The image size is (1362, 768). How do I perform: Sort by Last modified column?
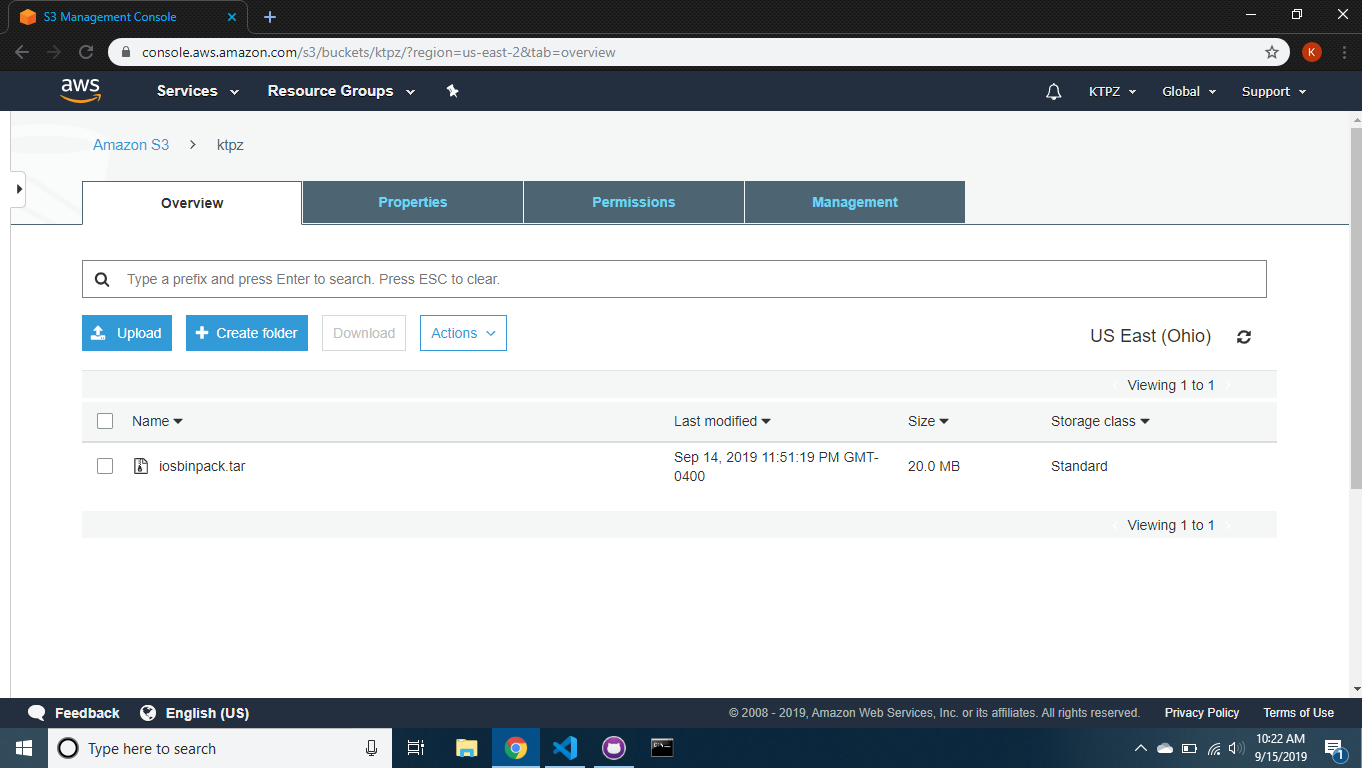(x=722, y=421)
